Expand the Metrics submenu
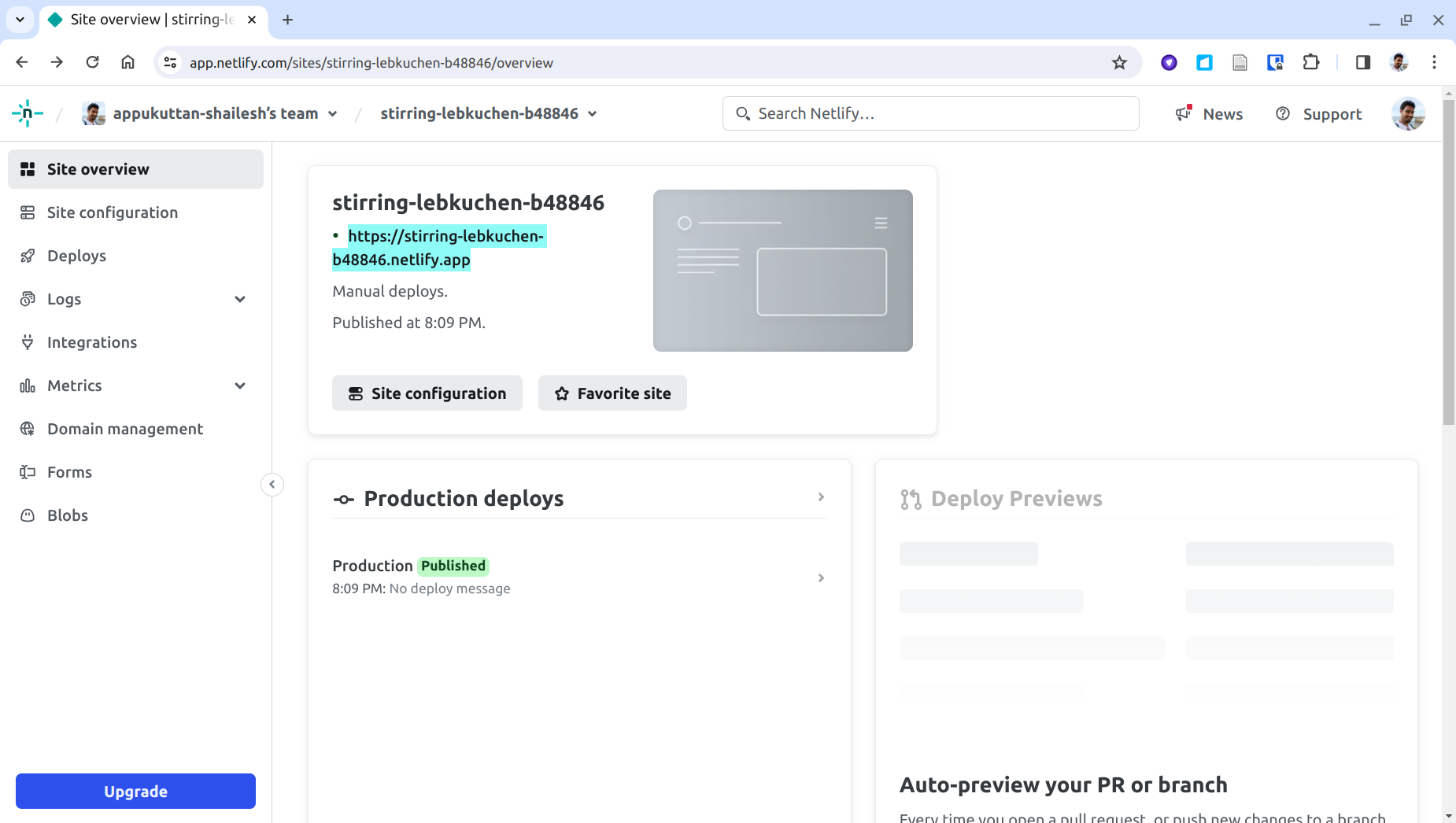1456x823 pixels. coord(240,386)
